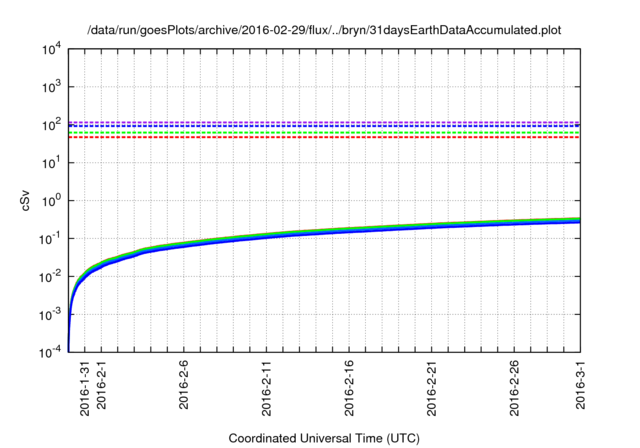Click the 2016-1-31 date tick label
Screen dimensions: 640x448
tap(84, 388)
